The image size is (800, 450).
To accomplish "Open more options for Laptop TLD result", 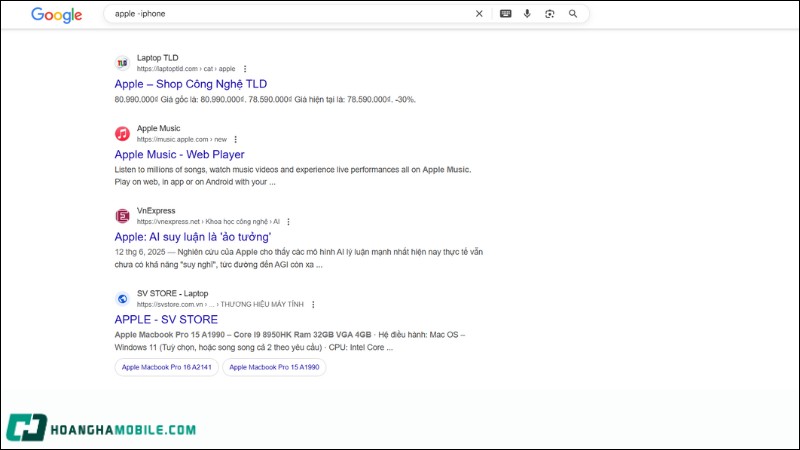I will 245,69.
